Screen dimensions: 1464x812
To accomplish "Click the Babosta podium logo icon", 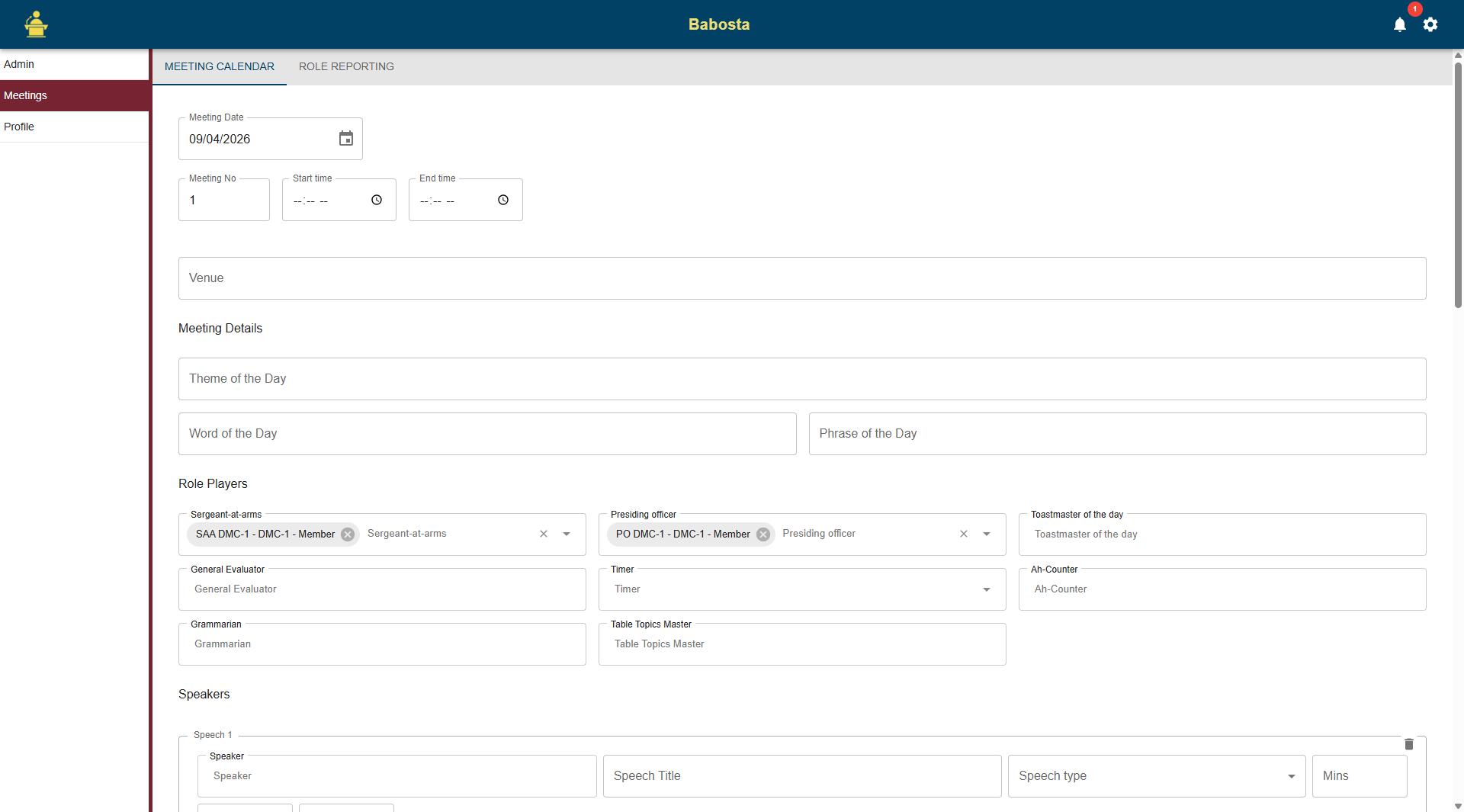I will [x=36, y=24].
